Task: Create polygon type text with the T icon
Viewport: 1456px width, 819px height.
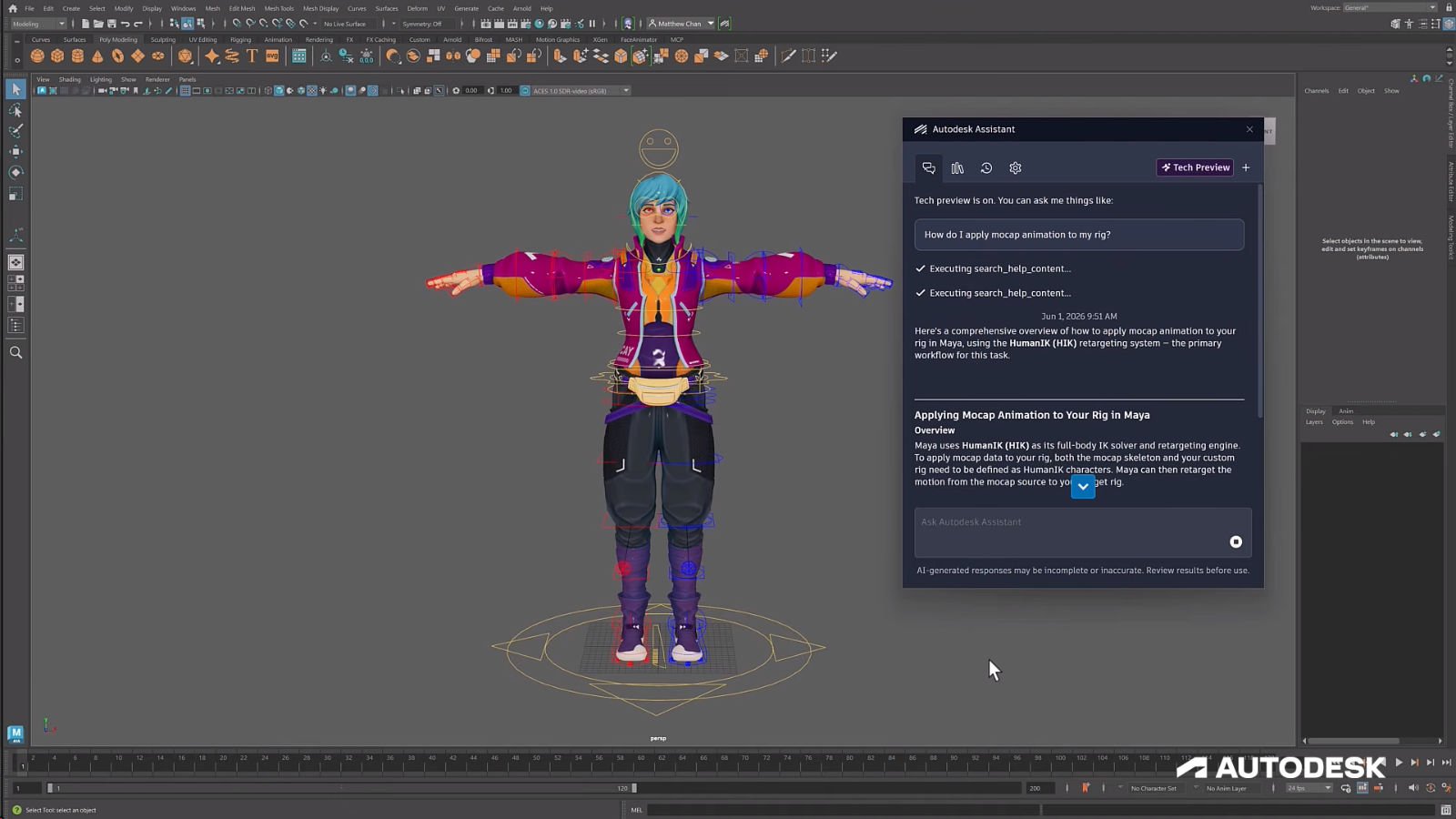Action: coord(252,56)
